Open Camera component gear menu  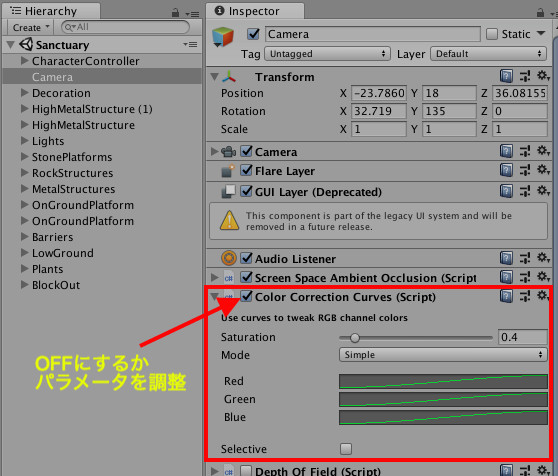coord(543,151)
